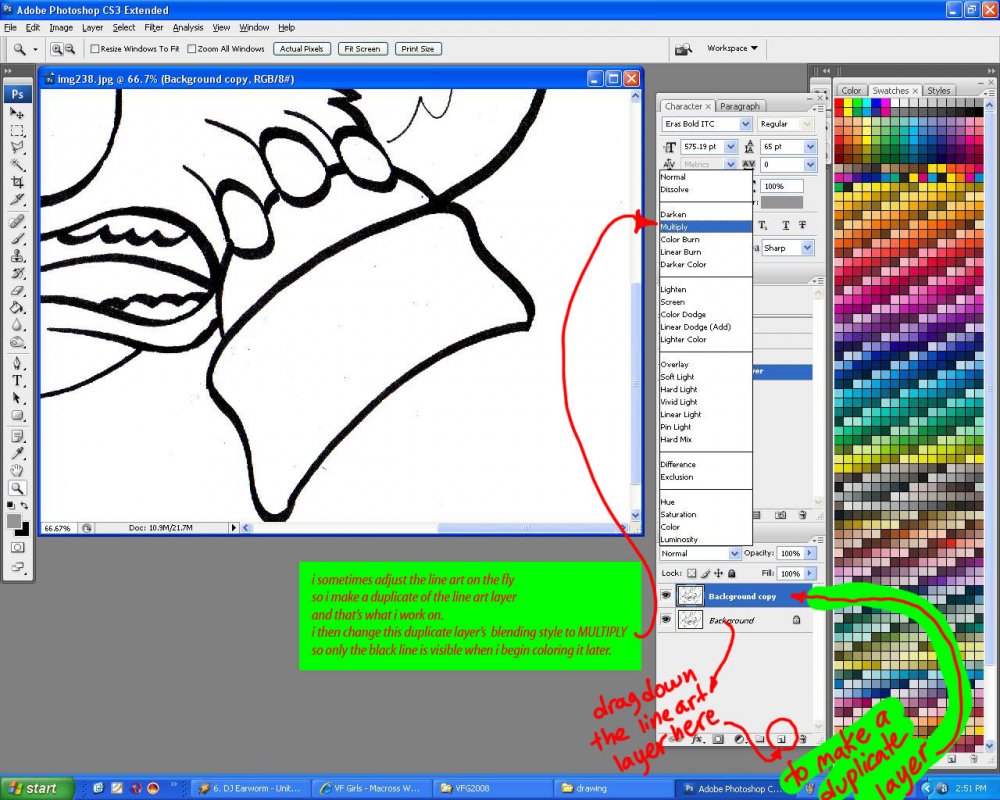The width and height of the screenshot is (1000, 800).
Task: Switch to the Paragraph tab
Action: click(740, 106)
